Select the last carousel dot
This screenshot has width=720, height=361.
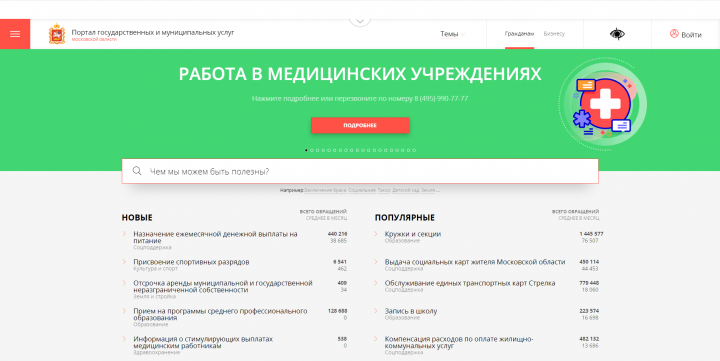(x=414, y=150)
